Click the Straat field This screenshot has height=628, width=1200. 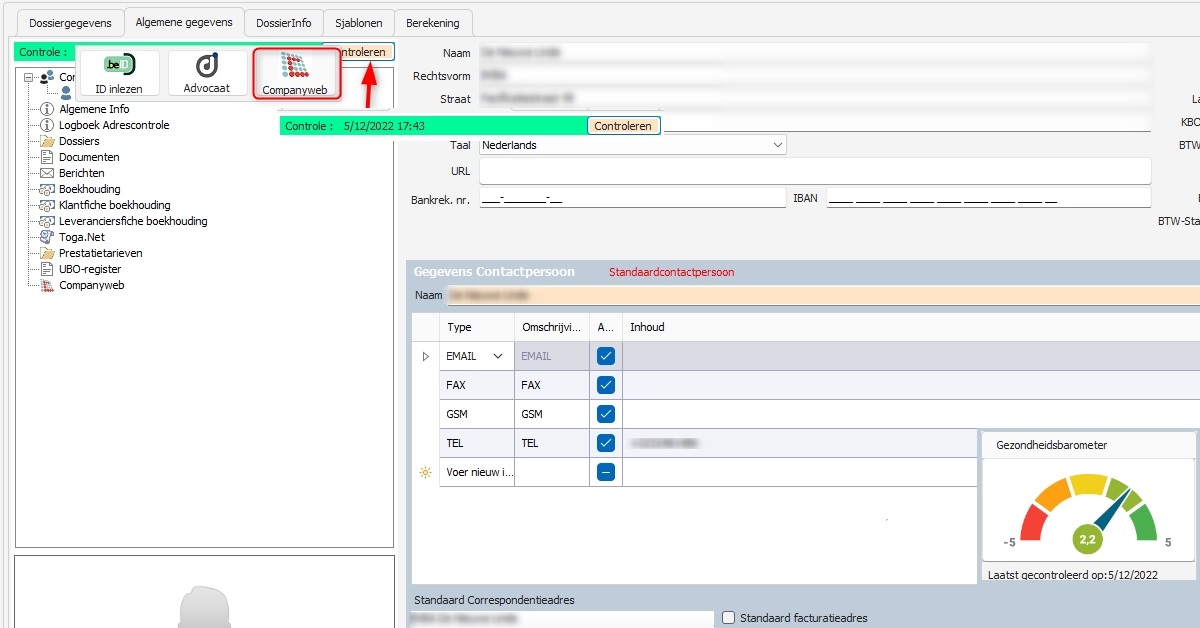point(815,99)
